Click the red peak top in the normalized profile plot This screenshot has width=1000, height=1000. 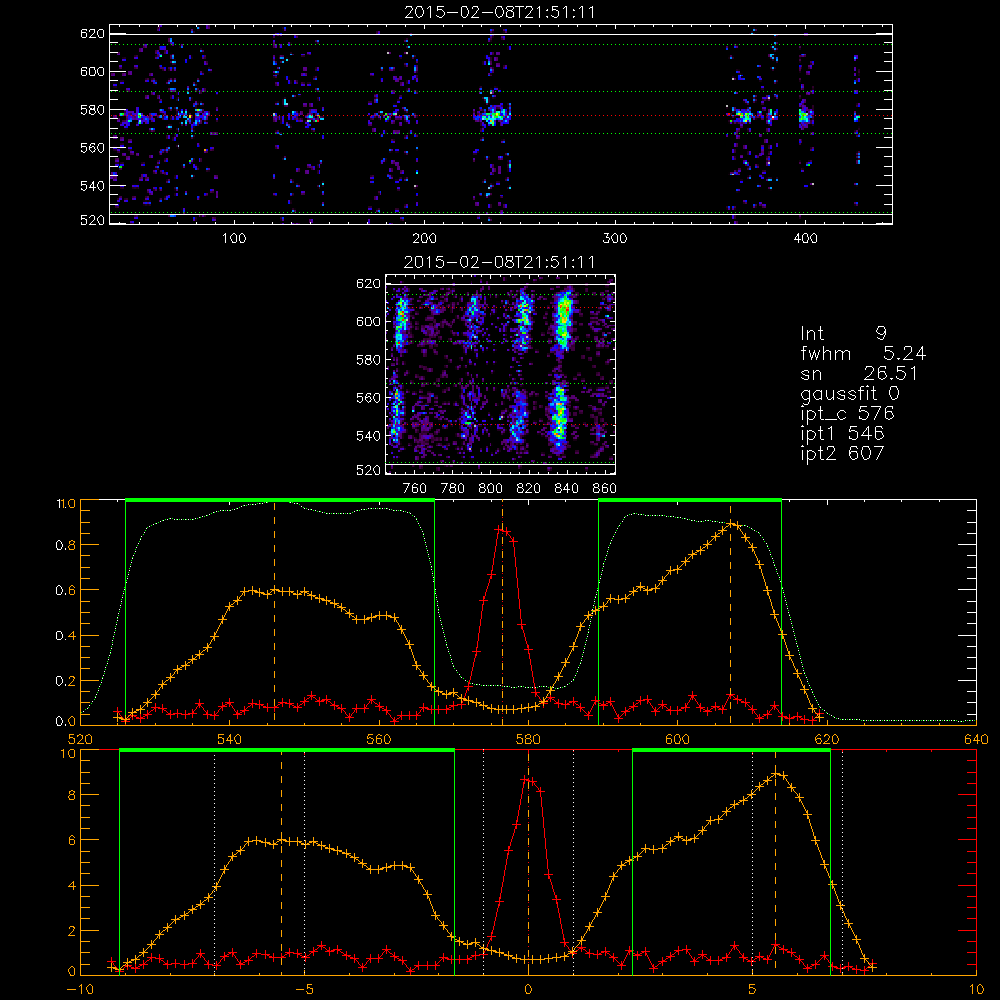click(x=501, y=529)
